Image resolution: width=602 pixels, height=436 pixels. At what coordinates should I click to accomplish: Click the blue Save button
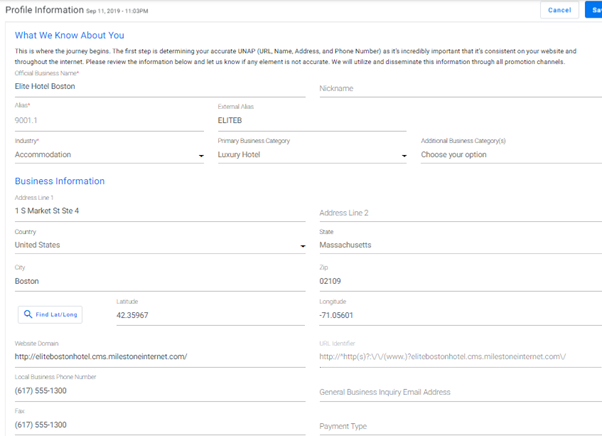[x=594, y=10]
